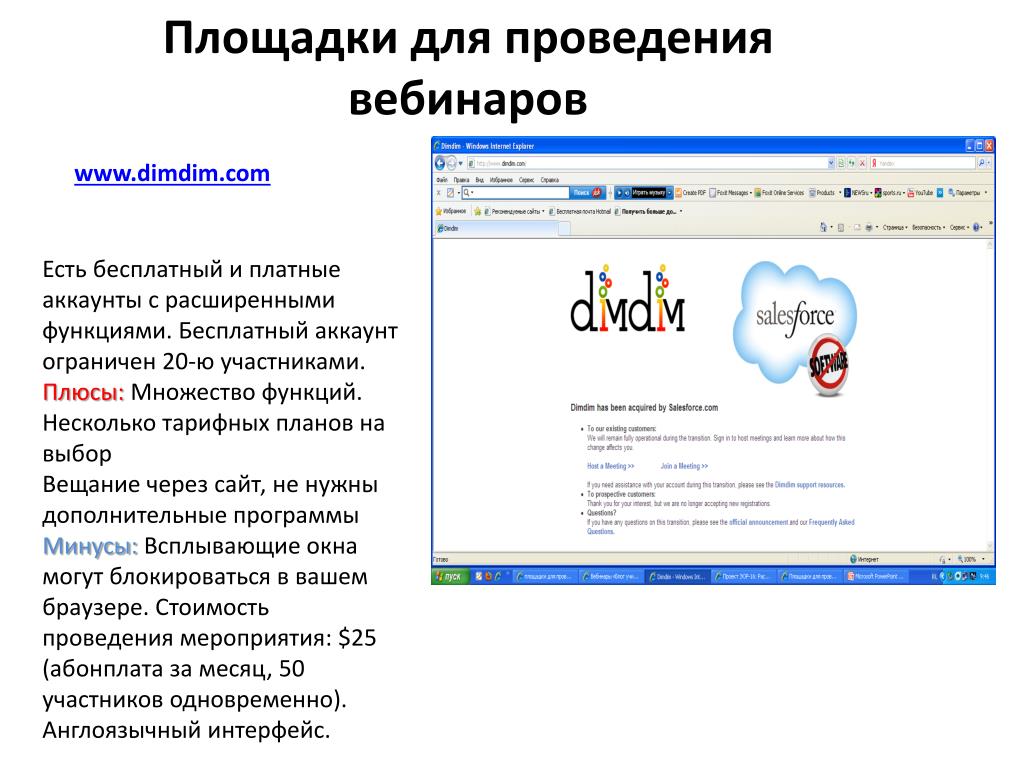The width and height of the screenshot is (1024, 768).
Task: Click into the dimdim.com address bar
Action: pos(647,163)
